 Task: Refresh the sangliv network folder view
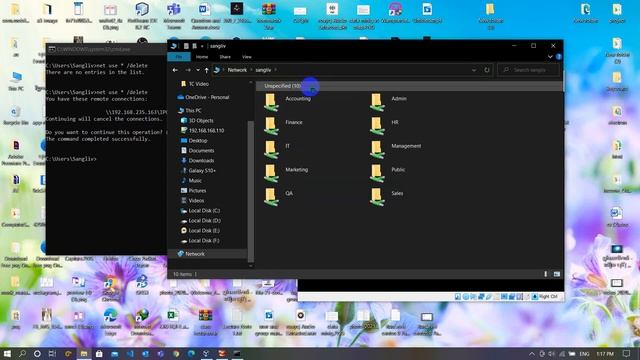pyautogui.click(x=487, y=70)
